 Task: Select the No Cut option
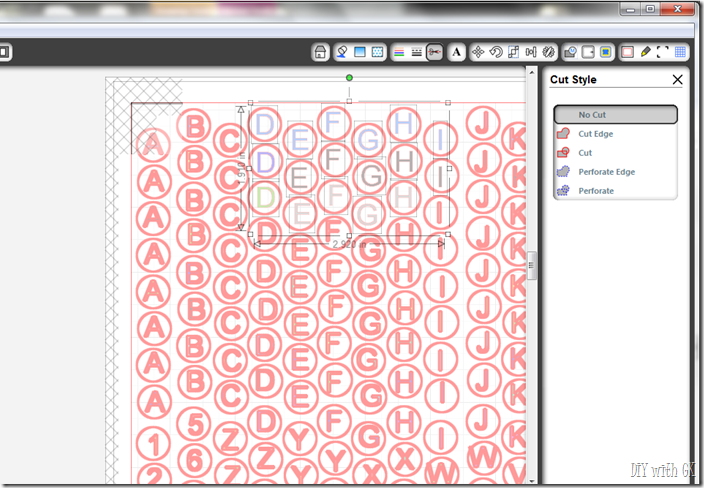tap(615, 114)
